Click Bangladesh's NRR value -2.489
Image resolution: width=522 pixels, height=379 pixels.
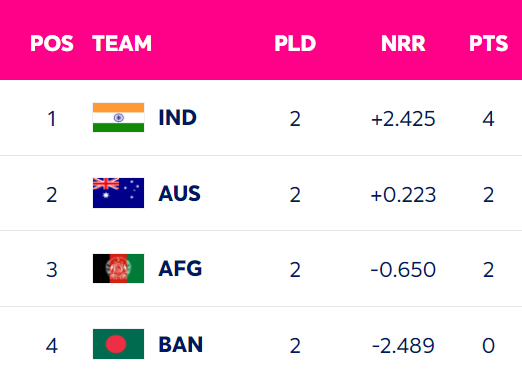click(403, 346)
